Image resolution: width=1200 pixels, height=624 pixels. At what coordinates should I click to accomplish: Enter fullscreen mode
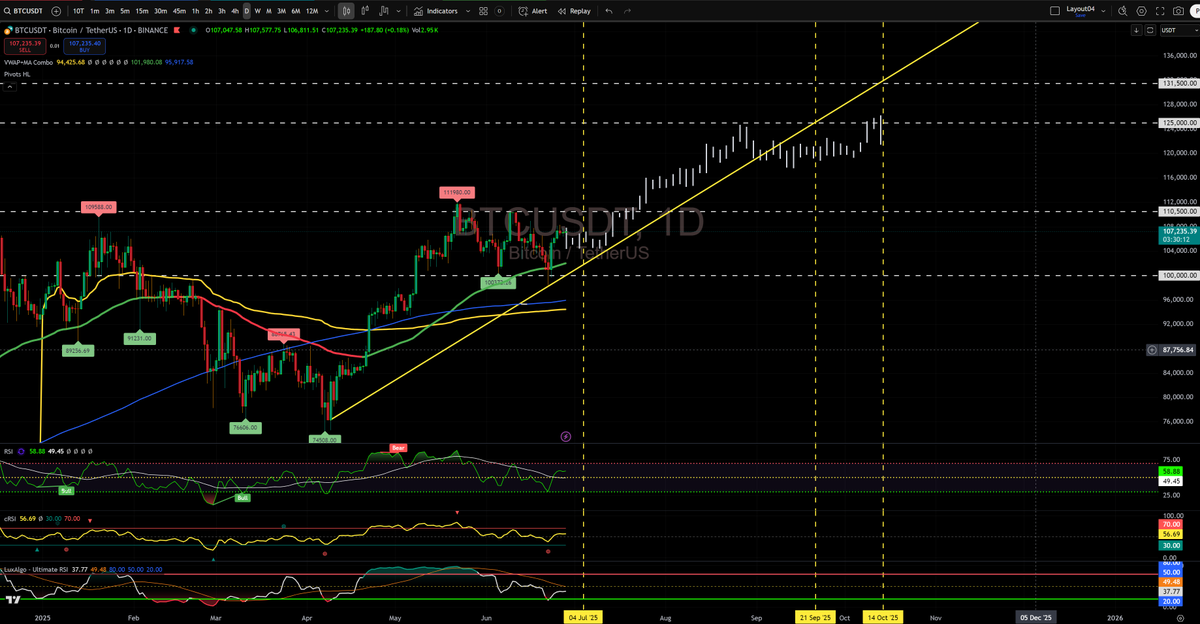click(x=1160, y=11)
